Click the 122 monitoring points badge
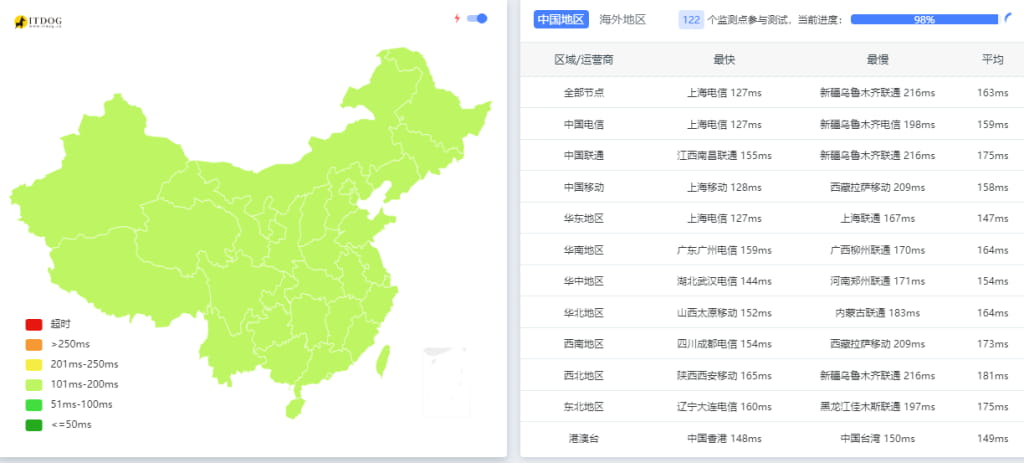 point(690,19)
